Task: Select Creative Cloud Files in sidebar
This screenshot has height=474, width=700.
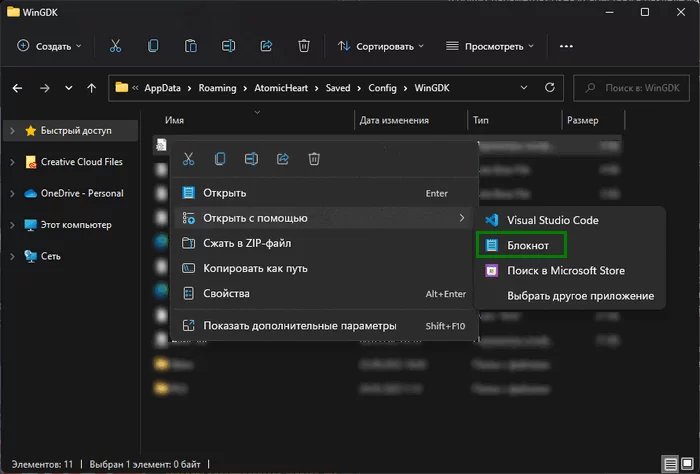Action: coord(81,162)
